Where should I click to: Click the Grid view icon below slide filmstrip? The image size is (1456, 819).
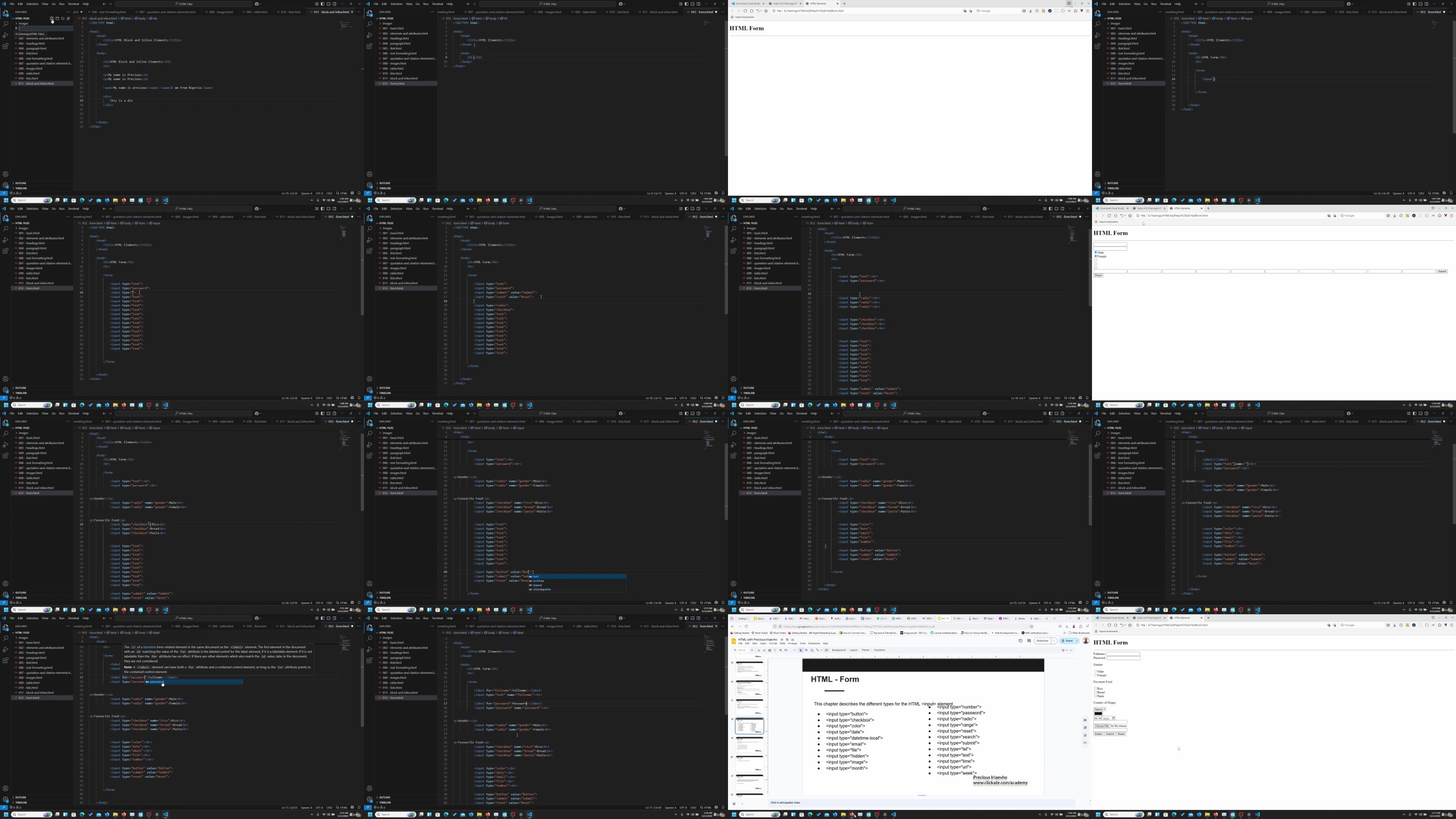click(x=734, y=804)
